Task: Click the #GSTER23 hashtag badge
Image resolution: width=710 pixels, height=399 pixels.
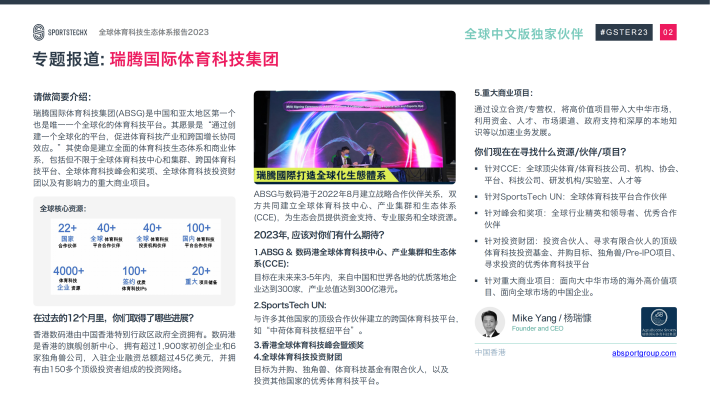Action: click(624, 32)
